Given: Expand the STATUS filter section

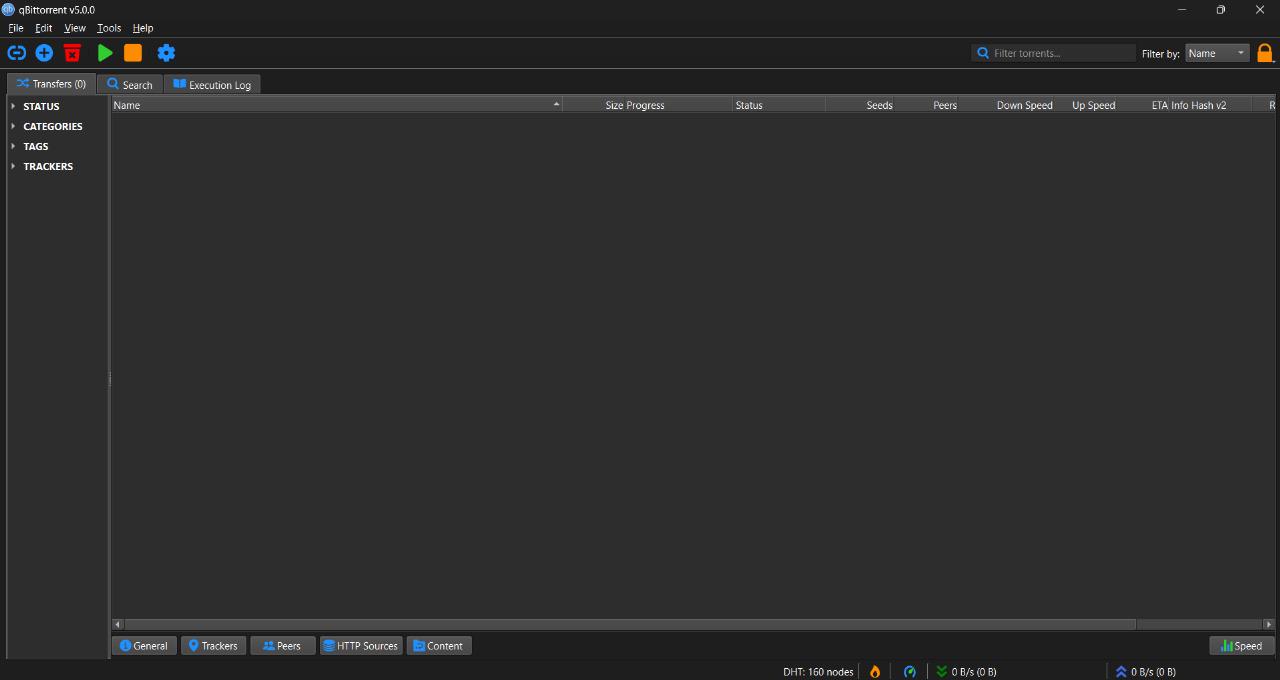Looking at the screenshot, I should tap(40, 106).
